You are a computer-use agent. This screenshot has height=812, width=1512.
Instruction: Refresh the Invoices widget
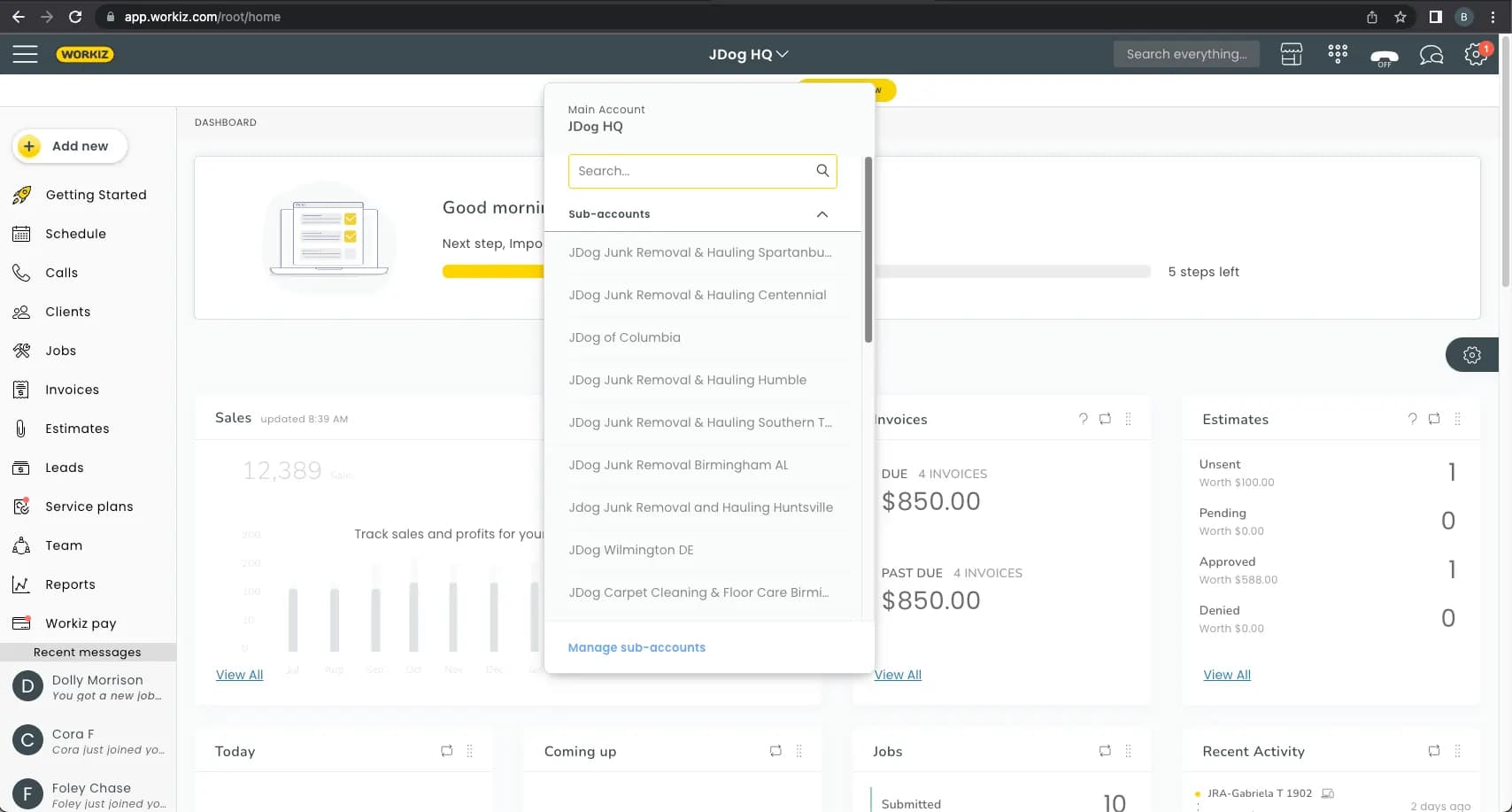pyautogui.click(x=1105, y=419)
